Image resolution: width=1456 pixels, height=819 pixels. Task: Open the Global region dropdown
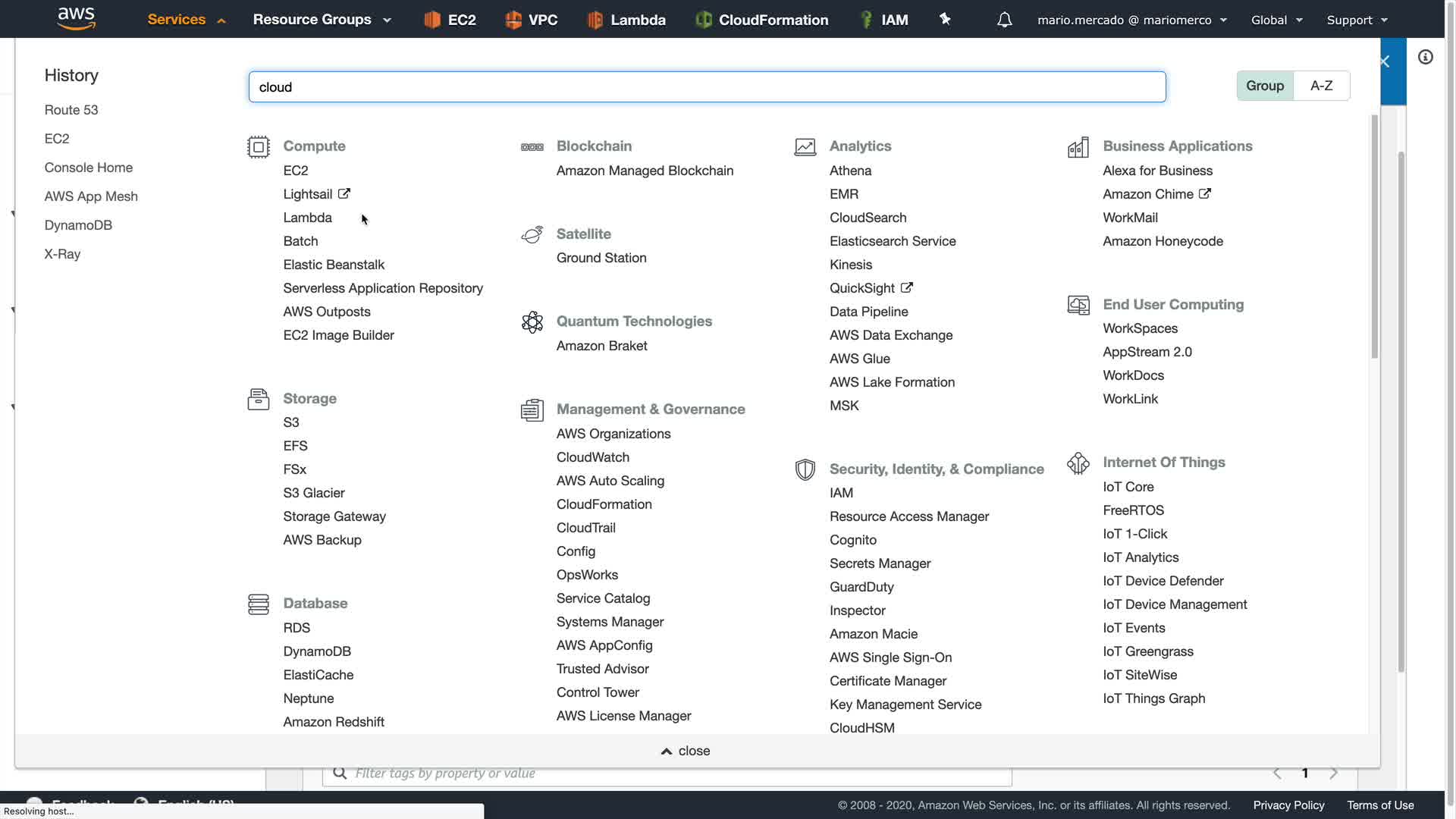1276,20
